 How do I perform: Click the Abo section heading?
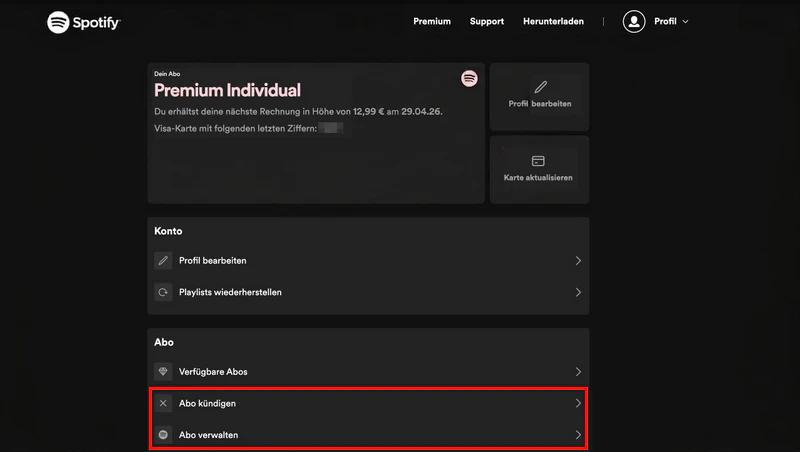click(x=164, y=342)
